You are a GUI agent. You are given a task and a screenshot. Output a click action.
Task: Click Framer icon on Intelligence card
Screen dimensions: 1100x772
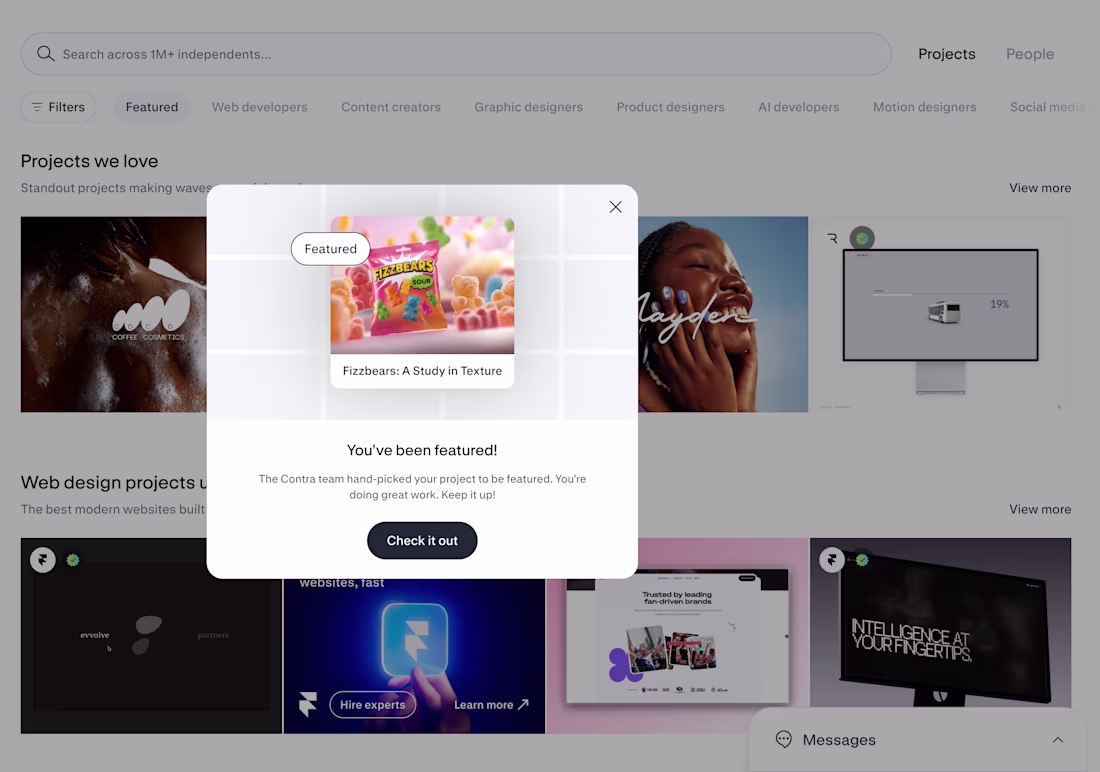pyautogui.click(x=832, y=560)
